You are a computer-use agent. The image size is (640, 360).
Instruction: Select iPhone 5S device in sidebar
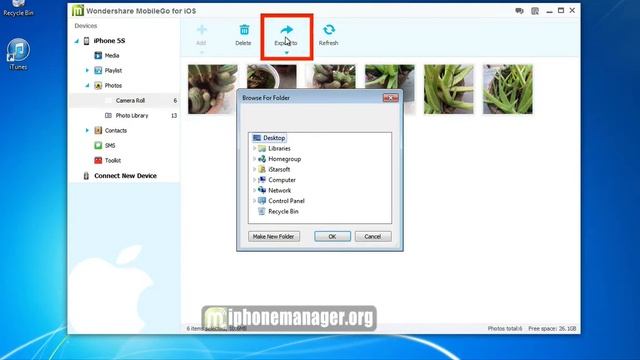109,40
